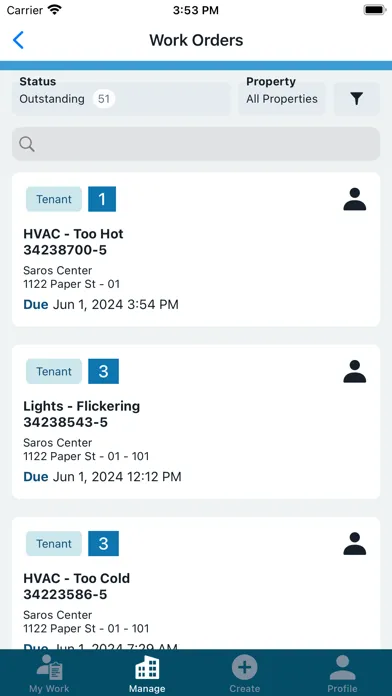This screenshot has width=392, height=696.
Task: Click the work order search field
Action: [x=196, y=144]
